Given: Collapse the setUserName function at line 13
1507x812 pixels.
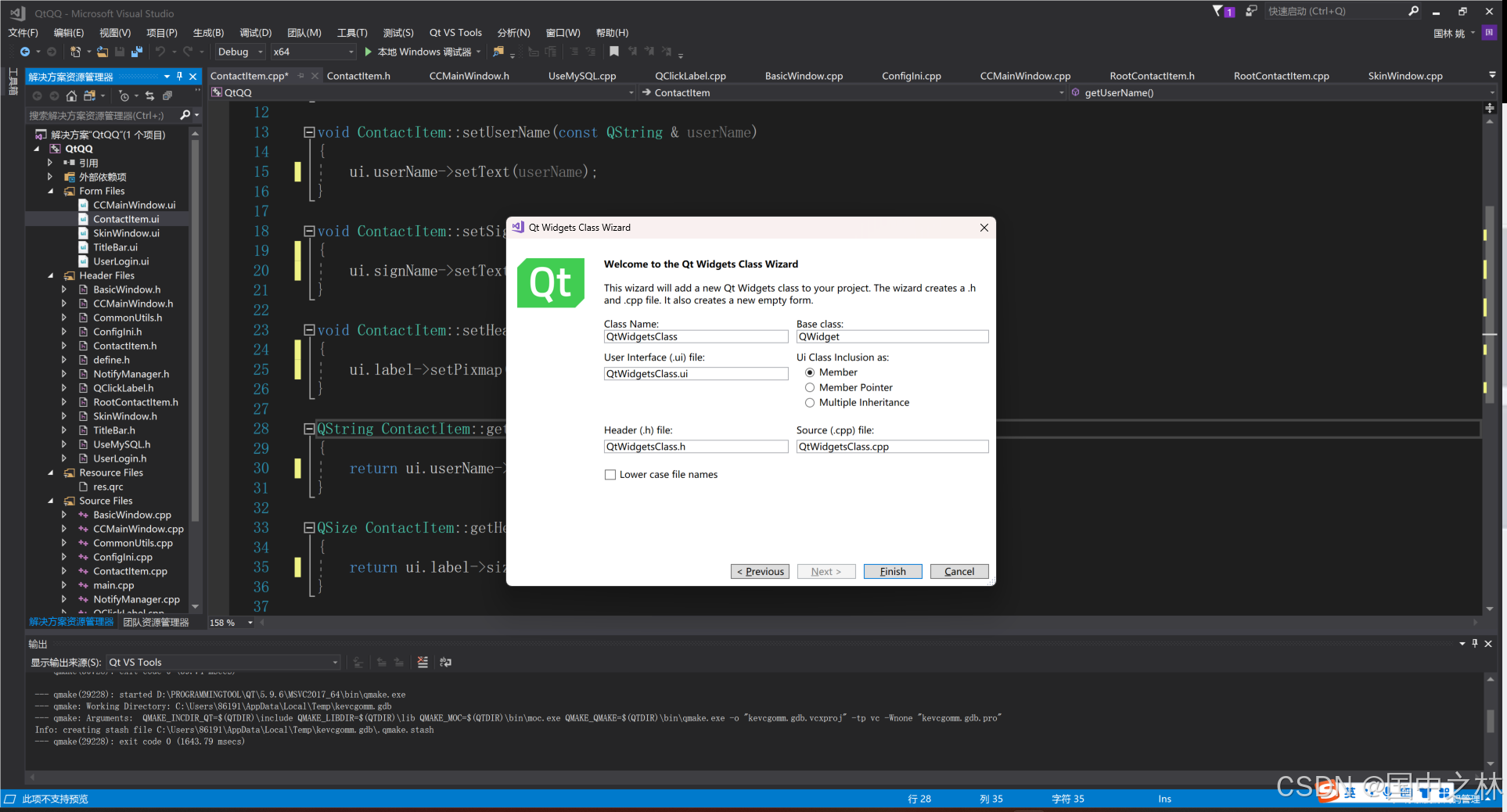Looking at the screenshot, I should coord(309,132).
